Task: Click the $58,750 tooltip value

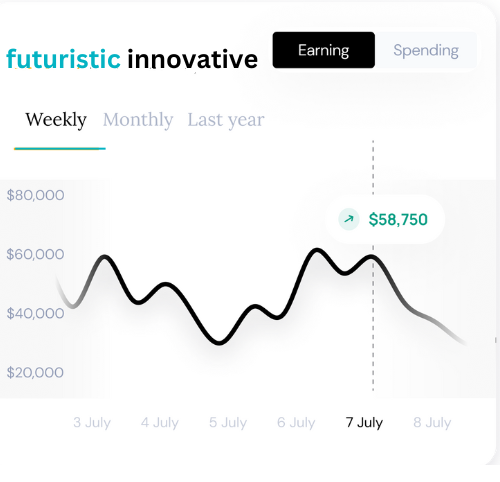Action: (x=398, y=220)
